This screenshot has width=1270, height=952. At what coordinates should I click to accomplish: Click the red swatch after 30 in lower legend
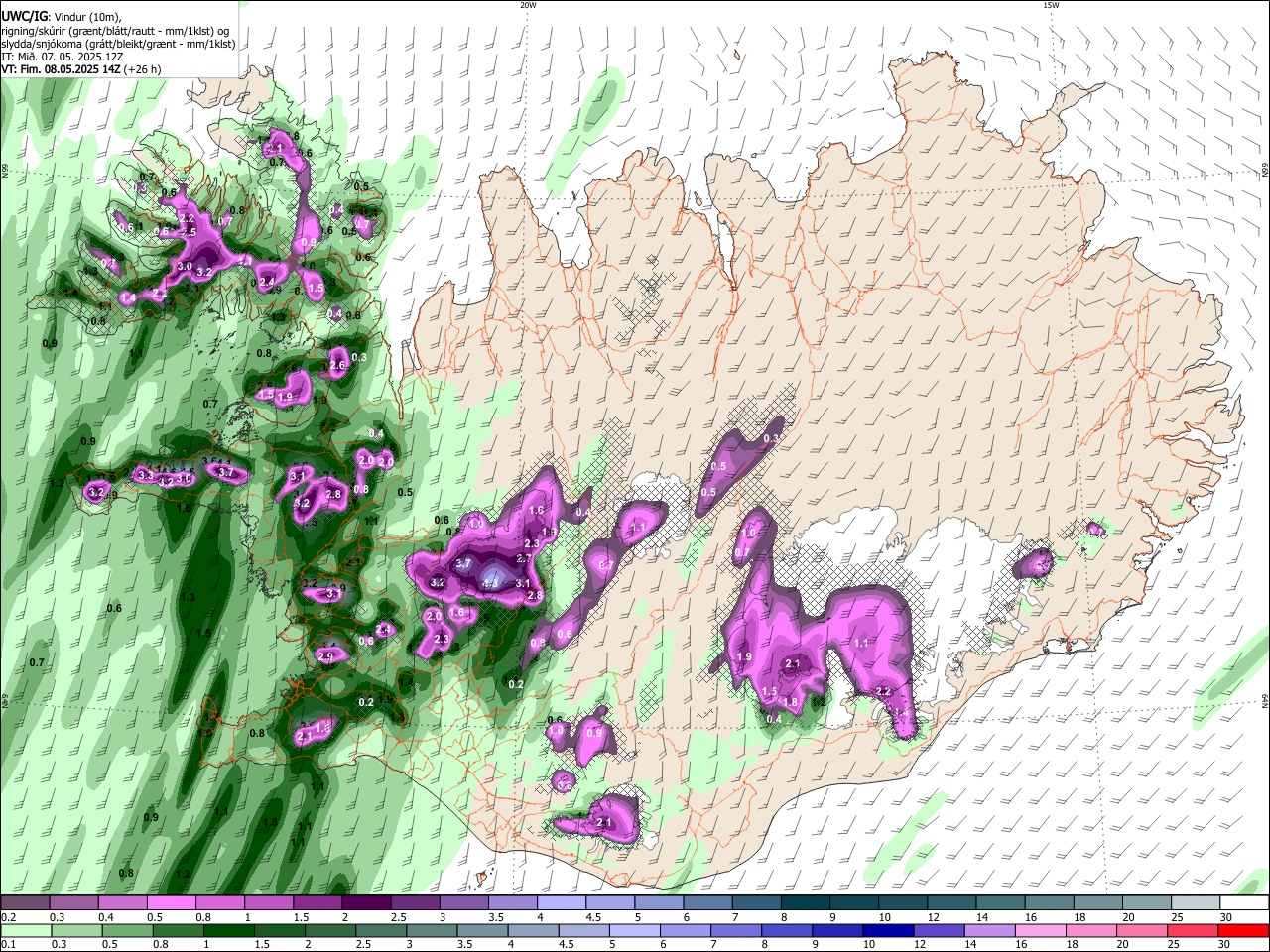tap(1242, 930)
